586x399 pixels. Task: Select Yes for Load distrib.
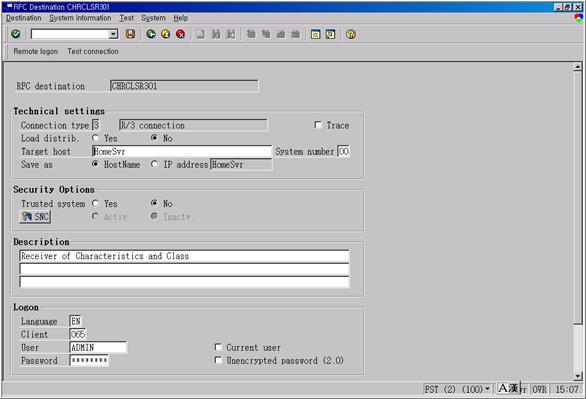coord(95,138)
